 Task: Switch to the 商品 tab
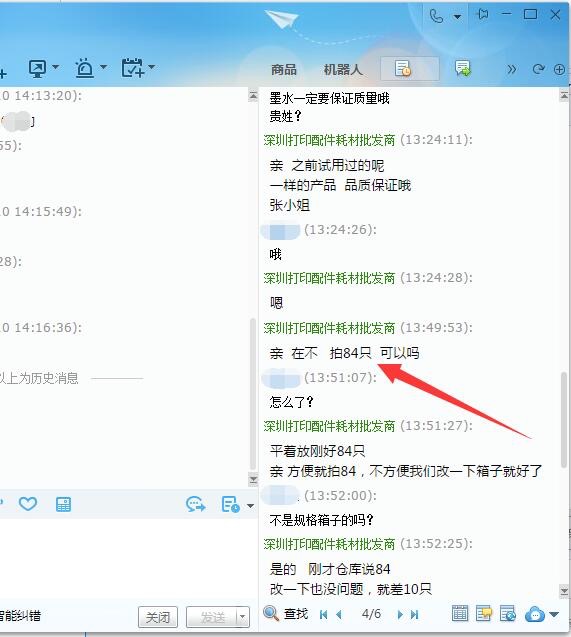[x=283, y=69]
